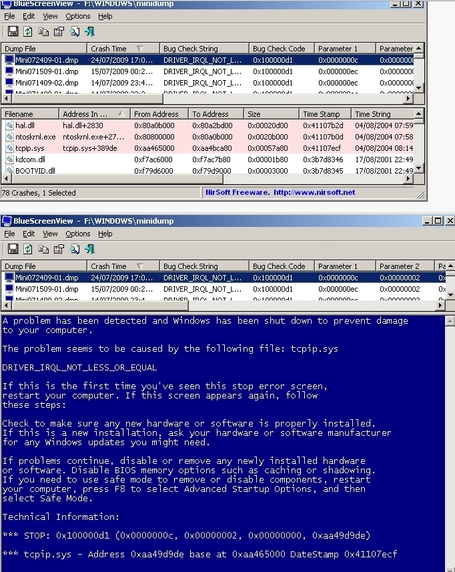Click Parameter 2 column header in blue-screen window

(x=405, y=266)
